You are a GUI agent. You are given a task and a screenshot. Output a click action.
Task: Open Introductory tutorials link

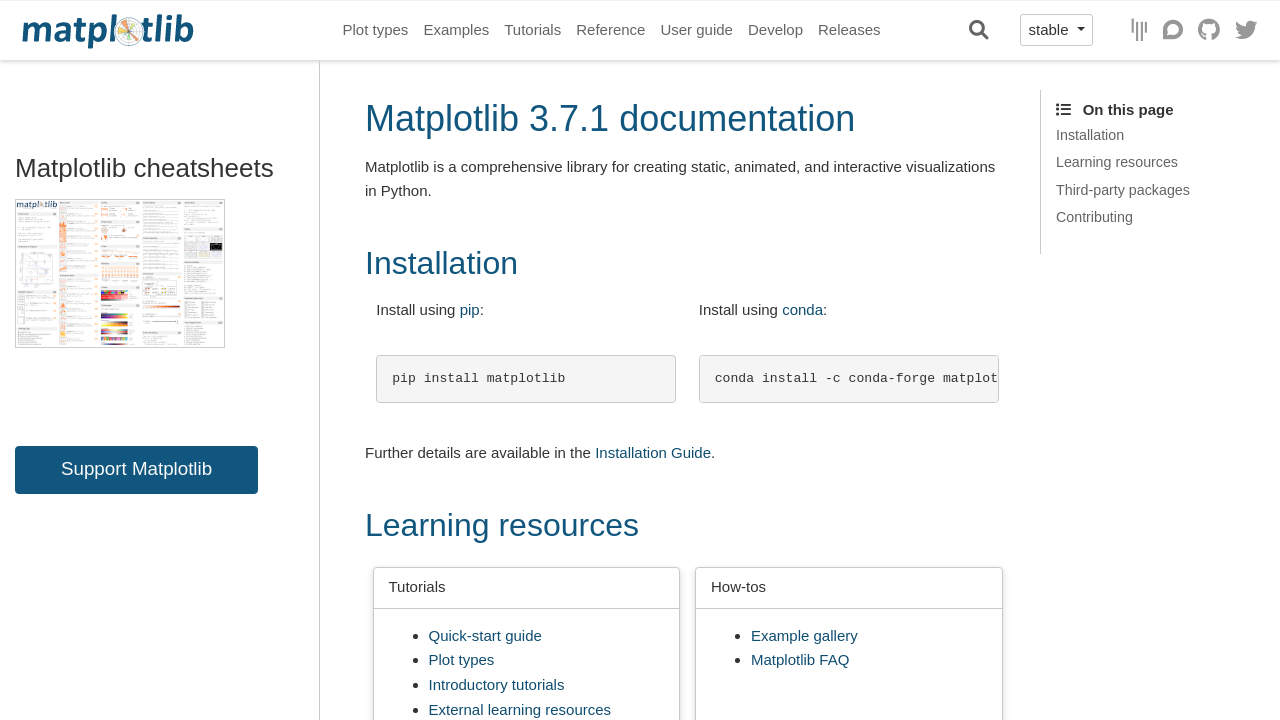[496, 685]
